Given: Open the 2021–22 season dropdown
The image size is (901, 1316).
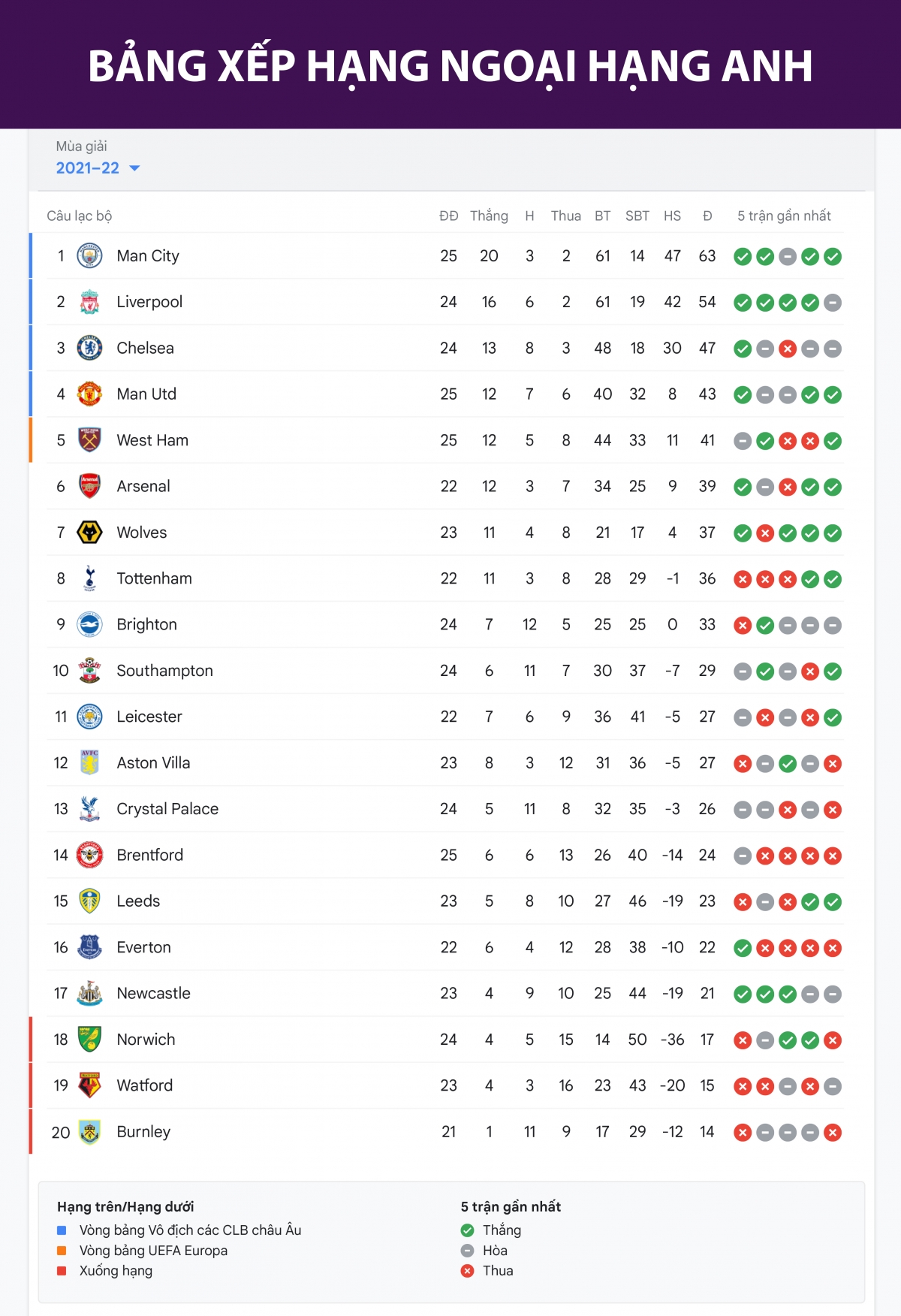Looking at the screenshot, I should [88, 168].
